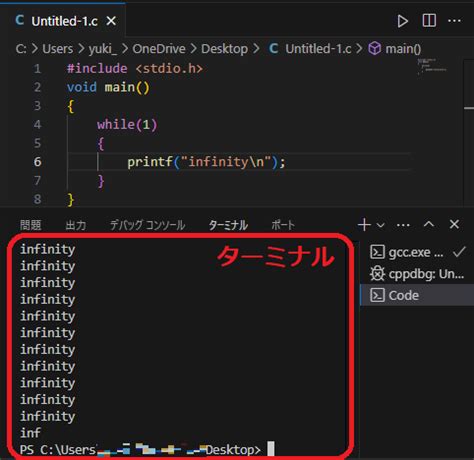The width and height of the screenshot is (474, 460).
Task: Maximize the panel with the up chevron
Action: [x=429, y=224]
